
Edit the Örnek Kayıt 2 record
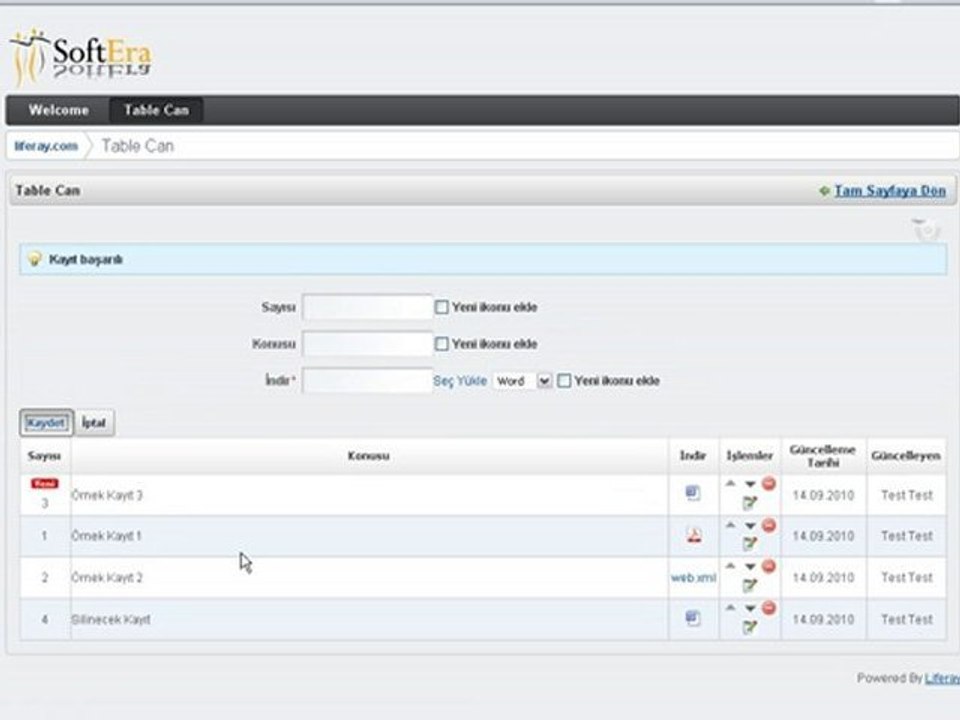(749, 586)
